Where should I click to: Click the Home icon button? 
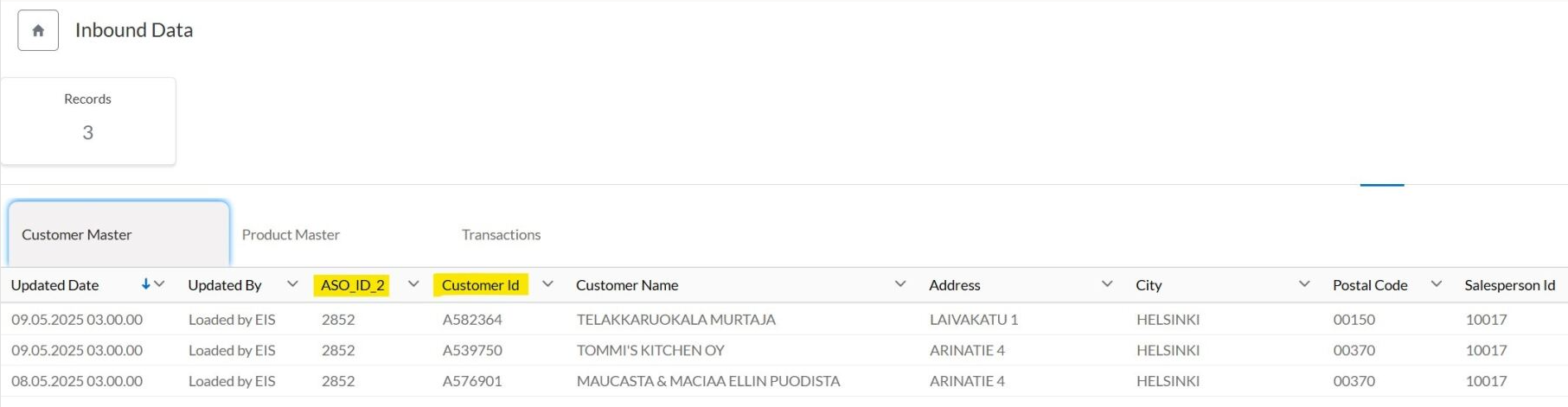pos(38,31)
